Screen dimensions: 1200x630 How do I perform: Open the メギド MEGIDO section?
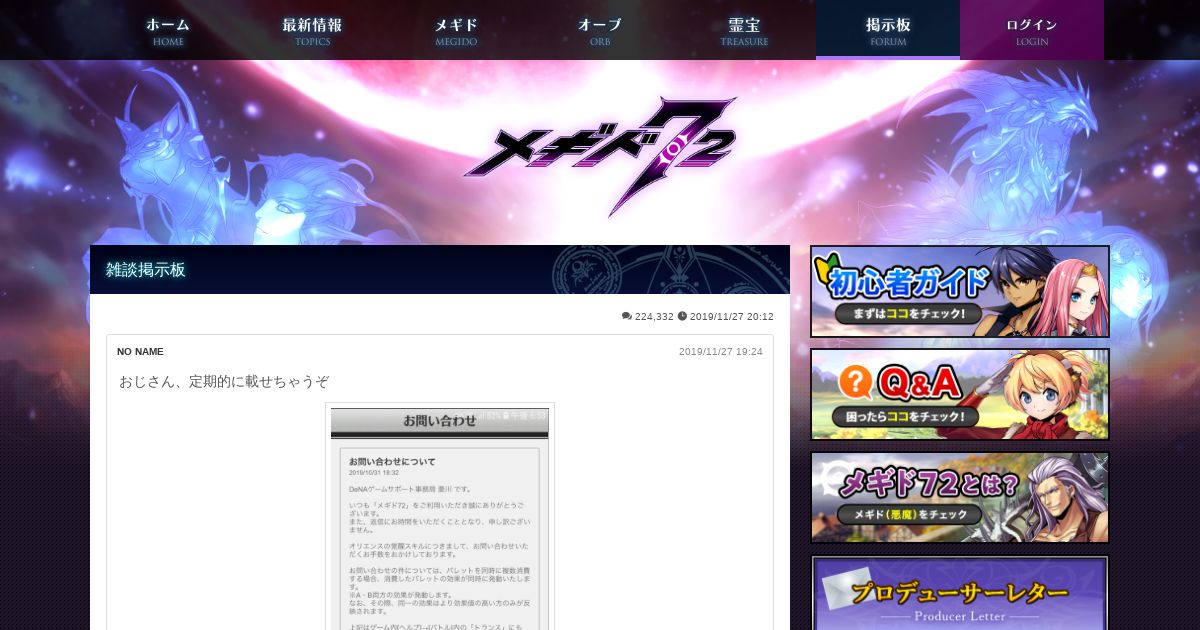[x=456, y=30]
